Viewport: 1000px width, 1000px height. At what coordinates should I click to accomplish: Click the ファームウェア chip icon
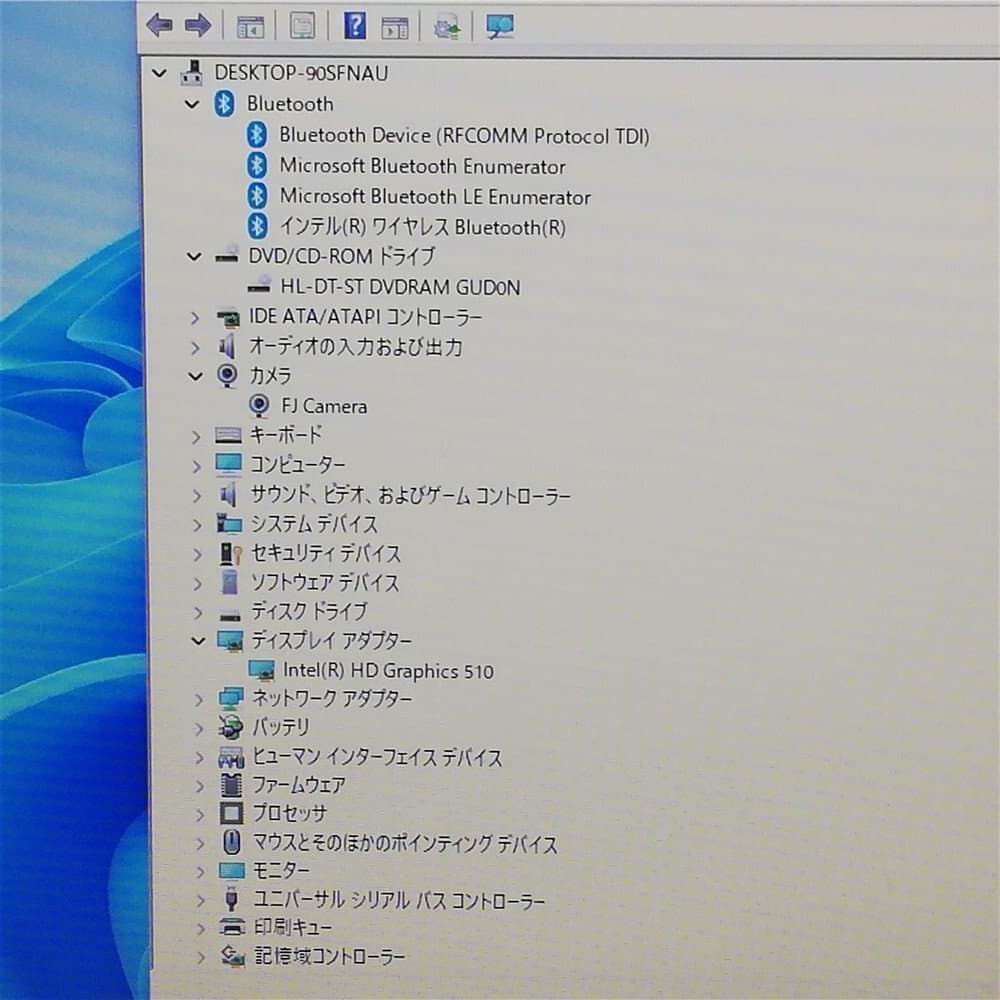(x=232, y=785)
